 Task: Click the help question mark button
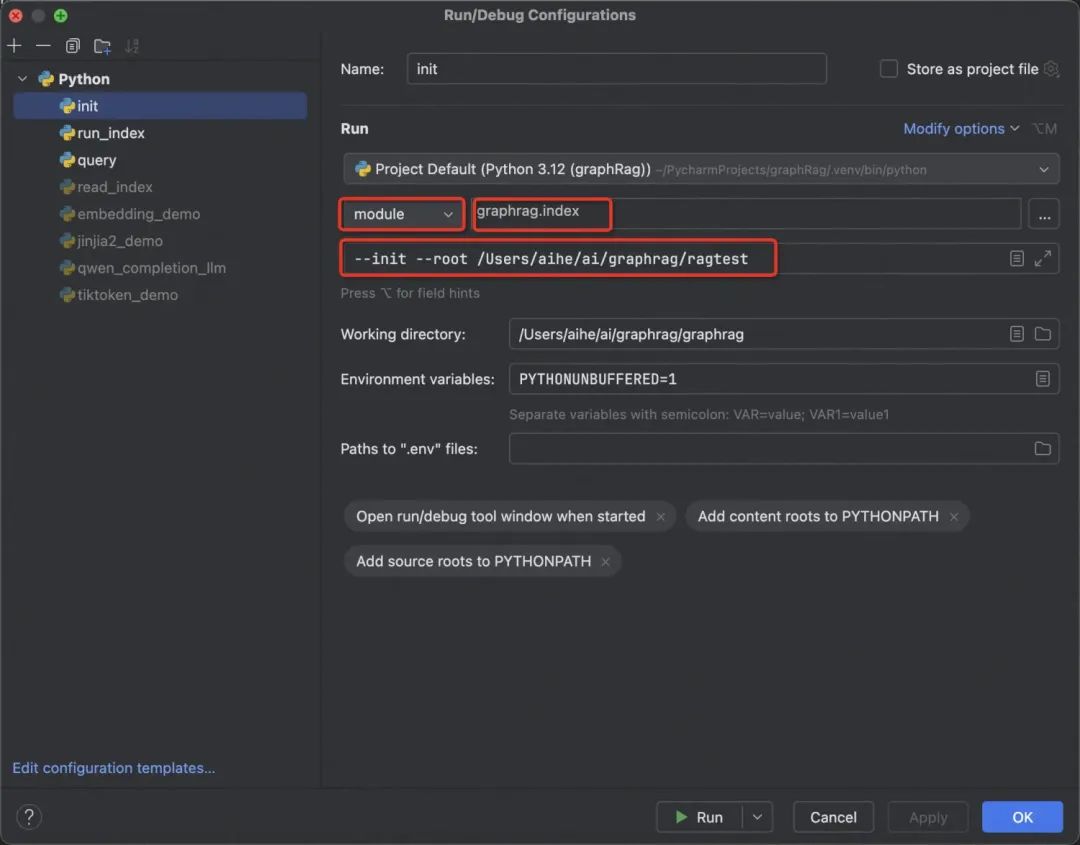click(28, 817)
